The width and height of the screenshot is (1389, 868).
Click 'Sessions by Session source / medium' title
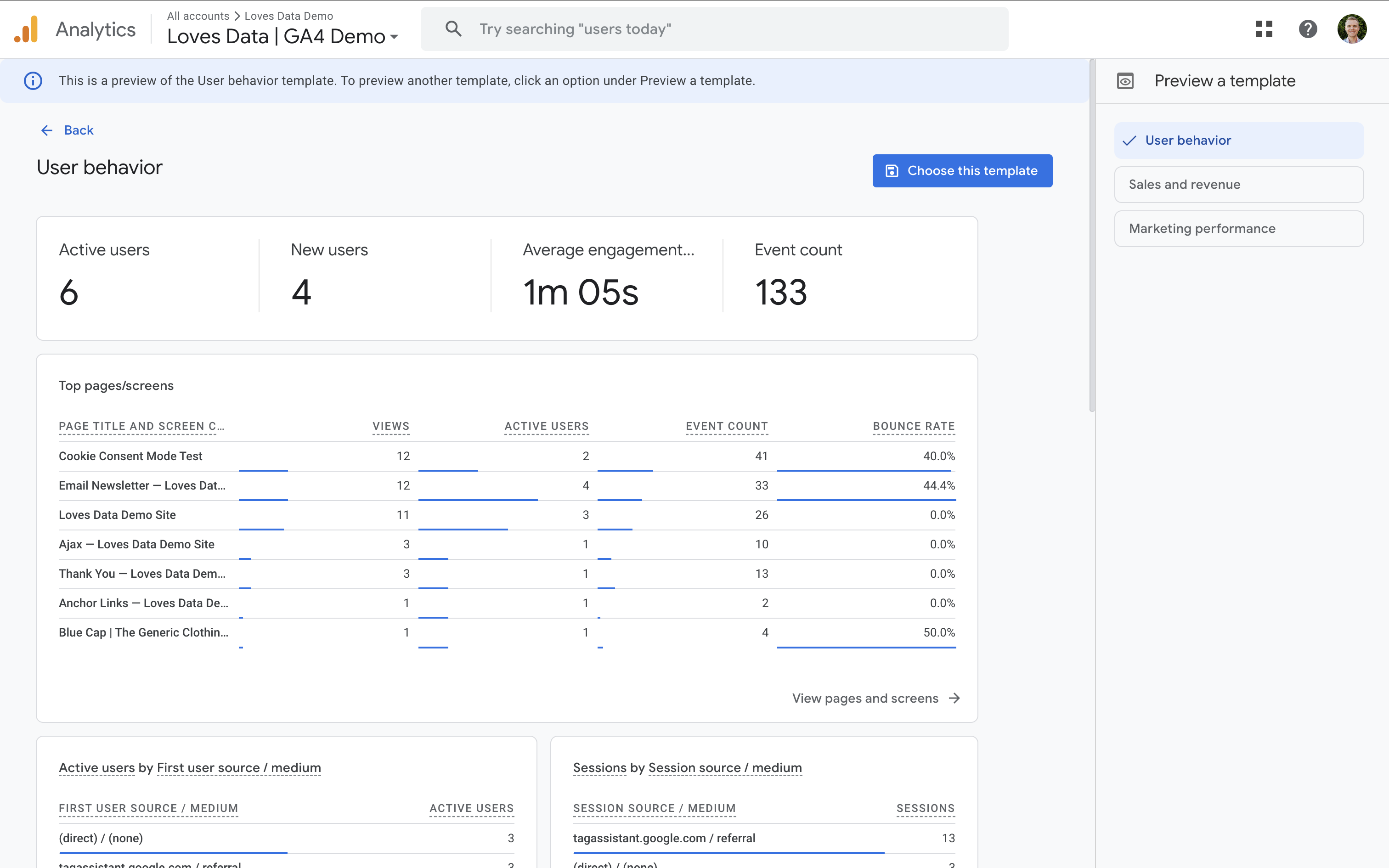pyautogui.click(x=688, y=767)
